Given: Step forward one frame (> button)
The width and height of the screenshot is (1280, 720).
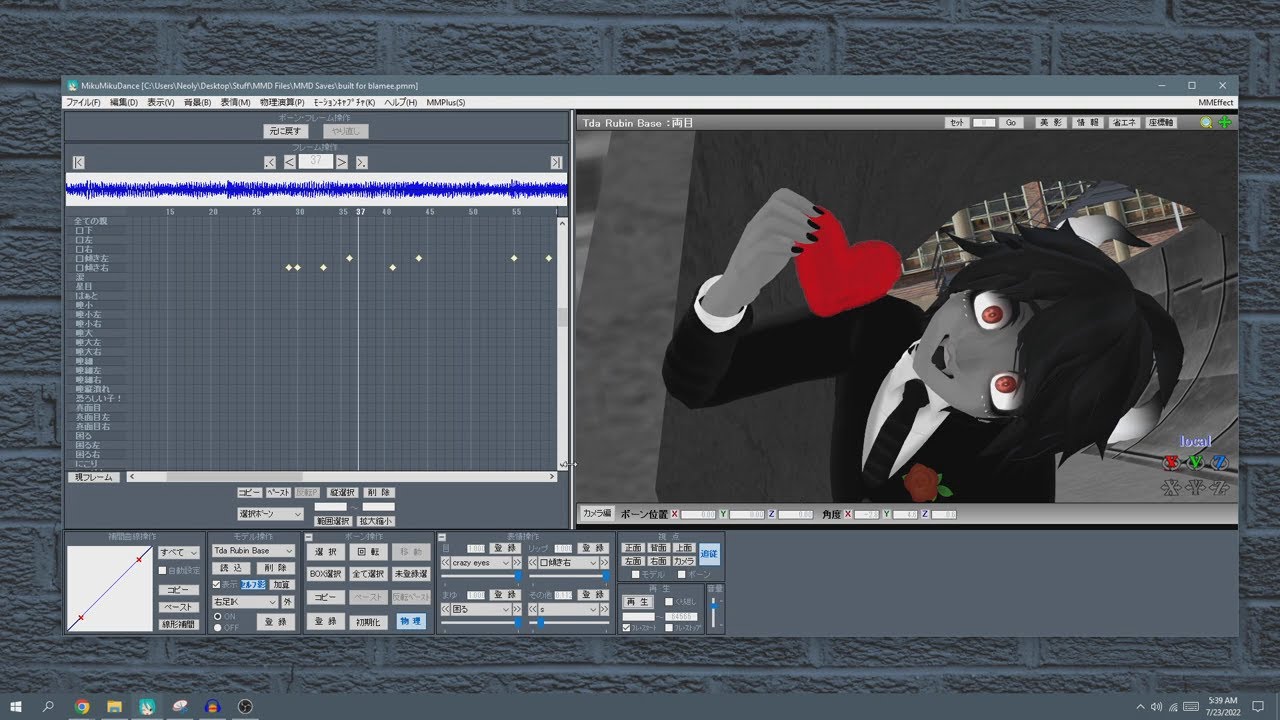Looking at the screenshot, I should [342, 161].
